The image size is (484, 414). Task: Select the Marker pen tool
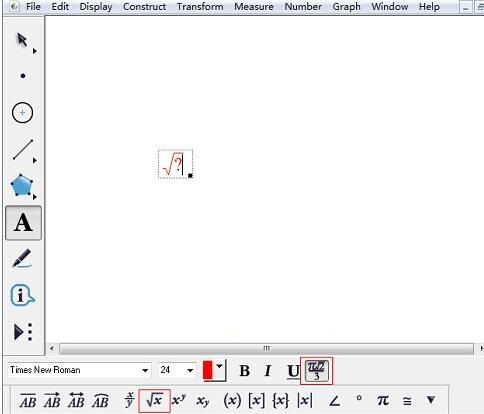point(22,258)
